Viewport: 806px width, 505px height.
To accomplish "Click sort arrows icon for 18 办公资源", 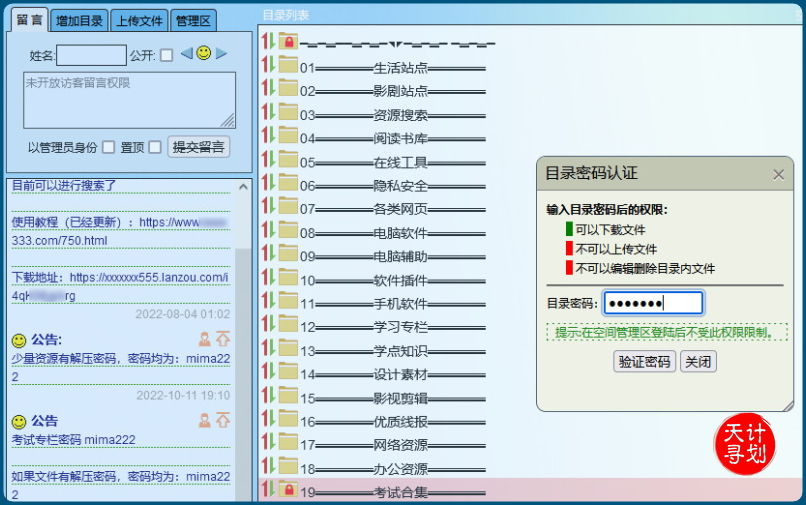I will point(268,466).
